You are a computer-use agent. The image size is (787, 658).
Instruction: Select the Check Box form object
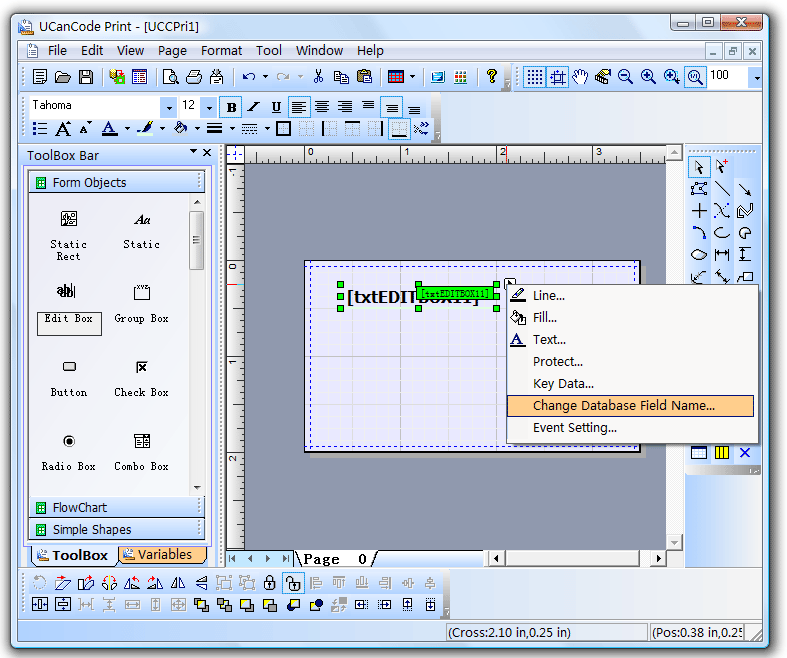142,379
